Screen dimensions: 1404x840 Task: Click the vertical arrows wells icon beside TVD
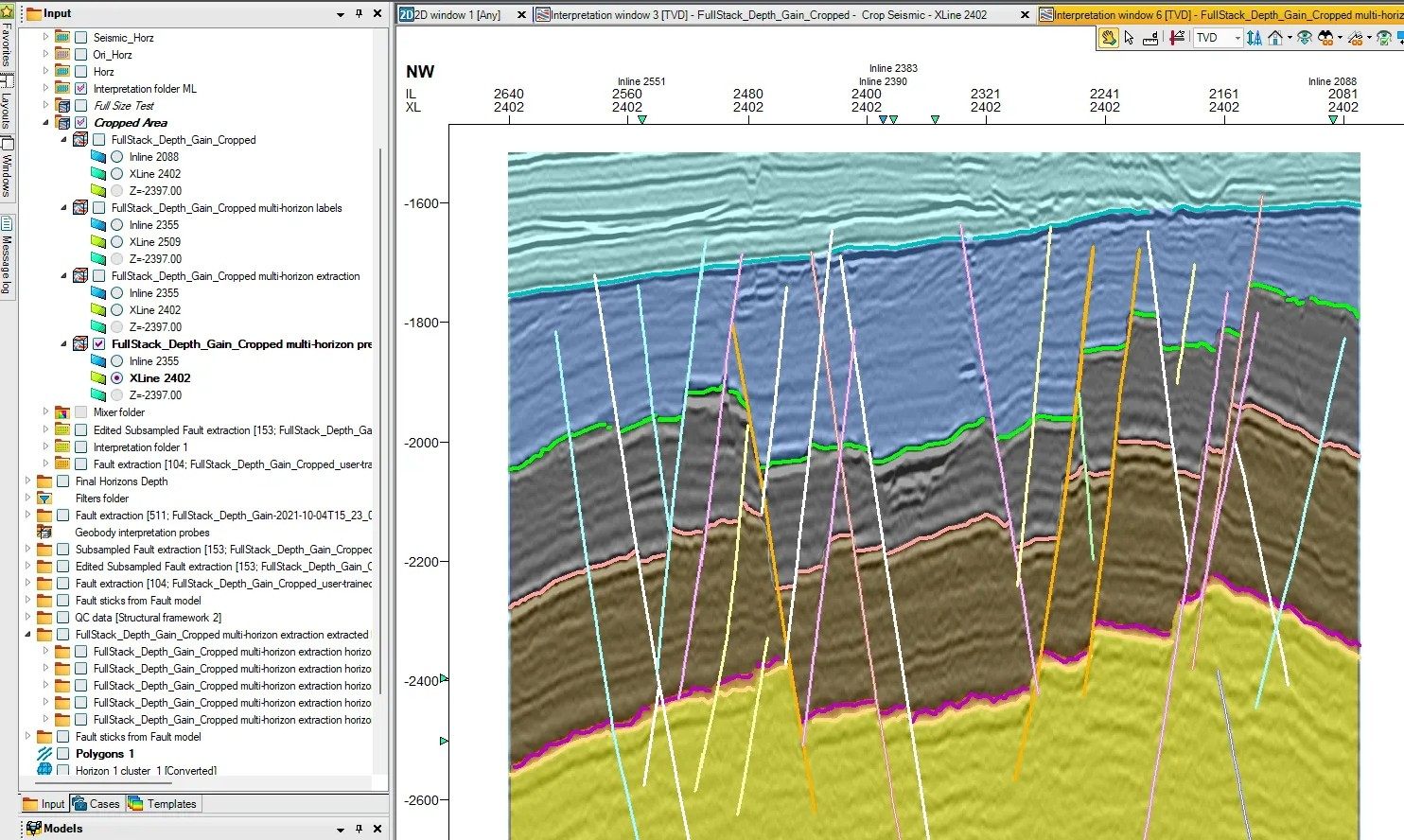pyautogui.click(x=1254, y=38)
